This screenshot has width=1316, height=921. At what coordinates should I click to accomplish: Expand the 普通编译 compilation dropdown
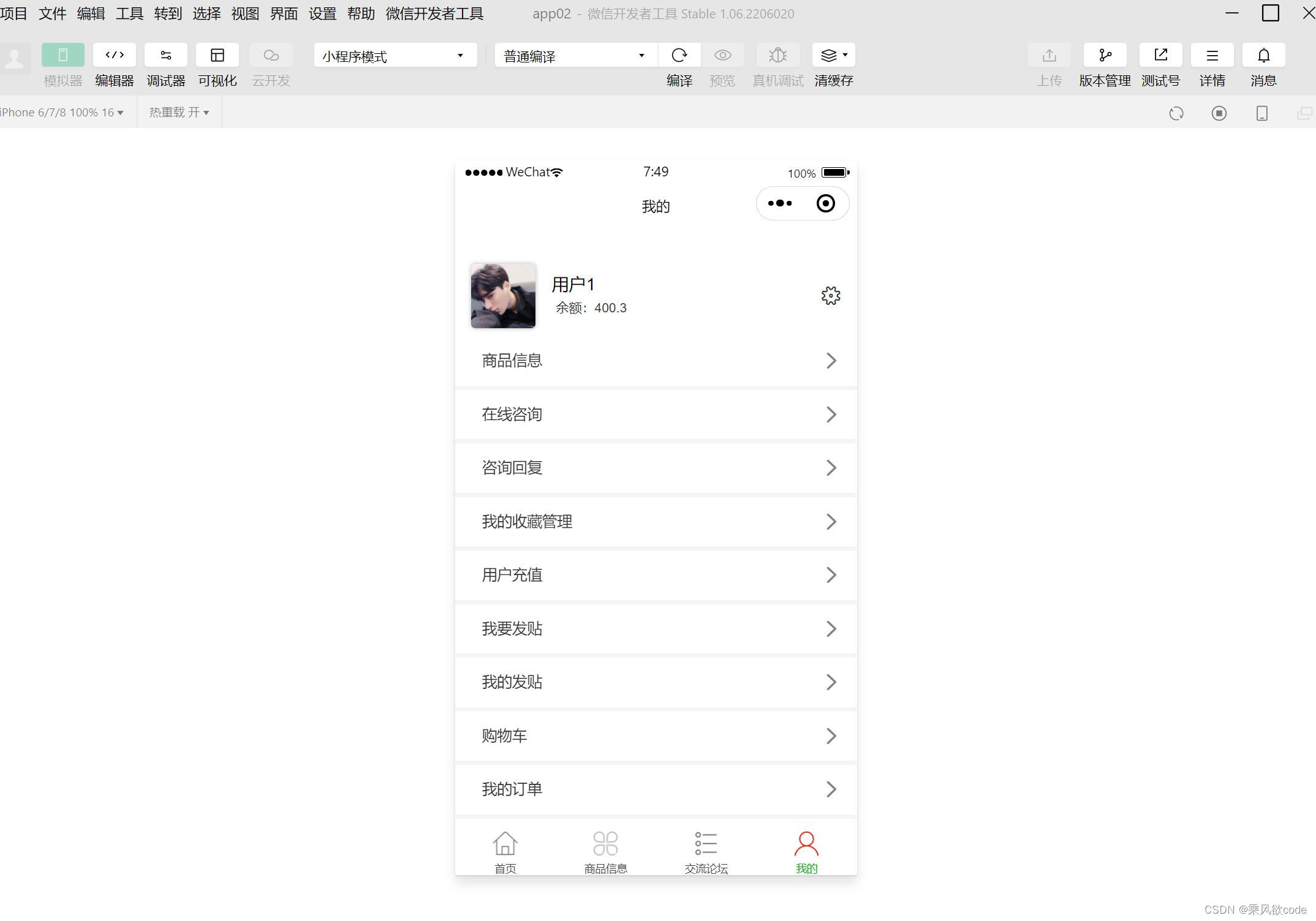pyautogui.click(x=573, y=55)
